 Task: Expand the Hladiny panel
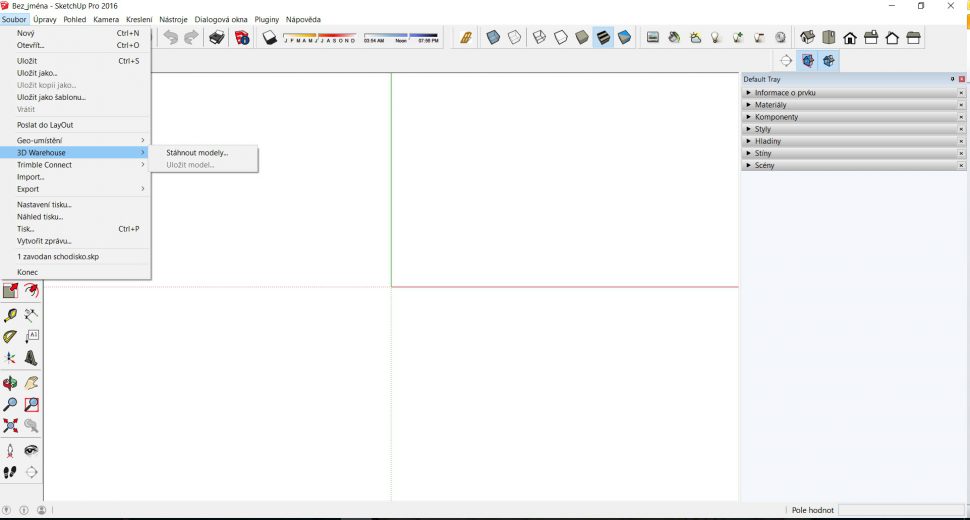(x=854, y=141)
